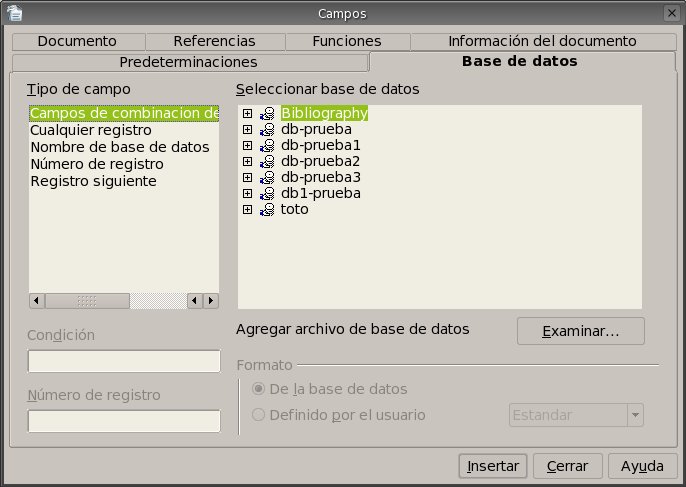Click the Condición input field
The height and width of the screenshot is (487, 686).
[124, 361]
